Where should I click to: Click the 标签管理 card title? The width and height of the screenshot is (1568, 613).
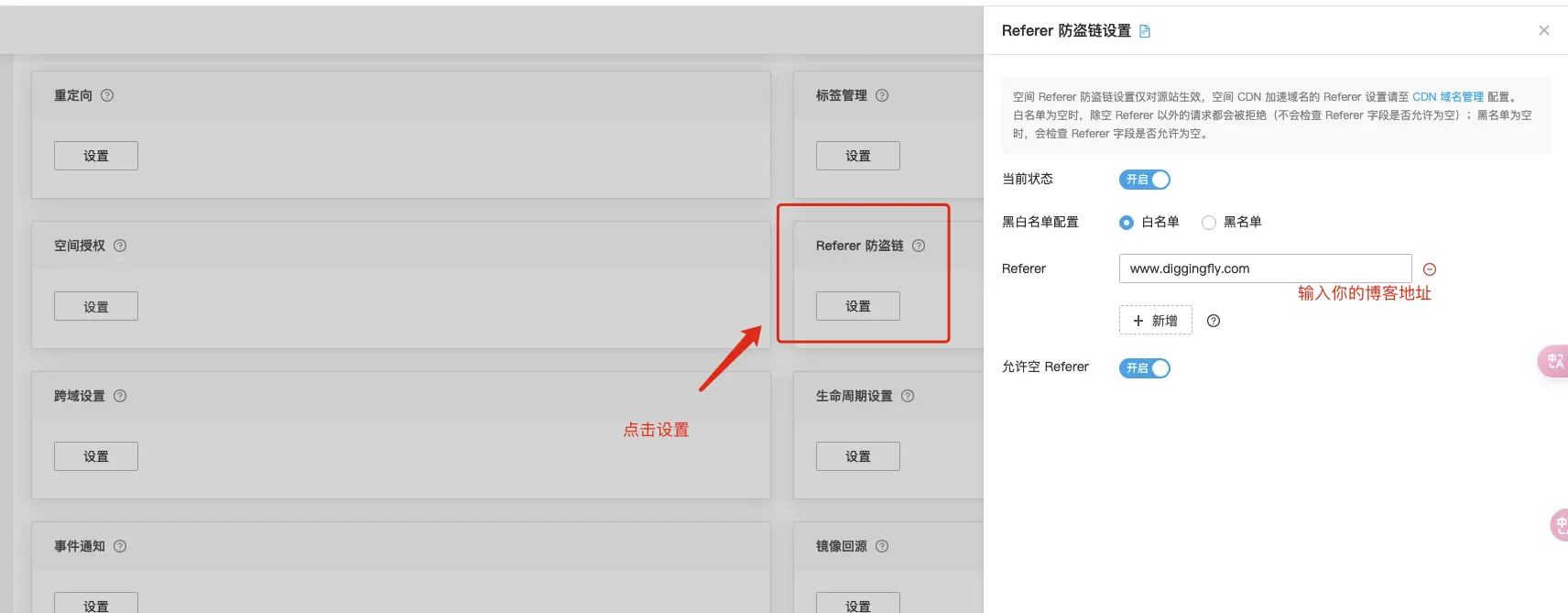842,95
